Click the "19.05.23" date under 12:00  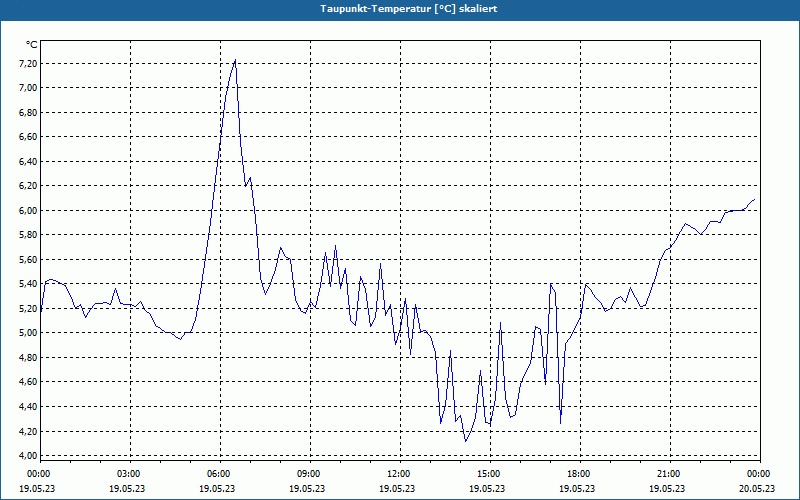point(397,488)
